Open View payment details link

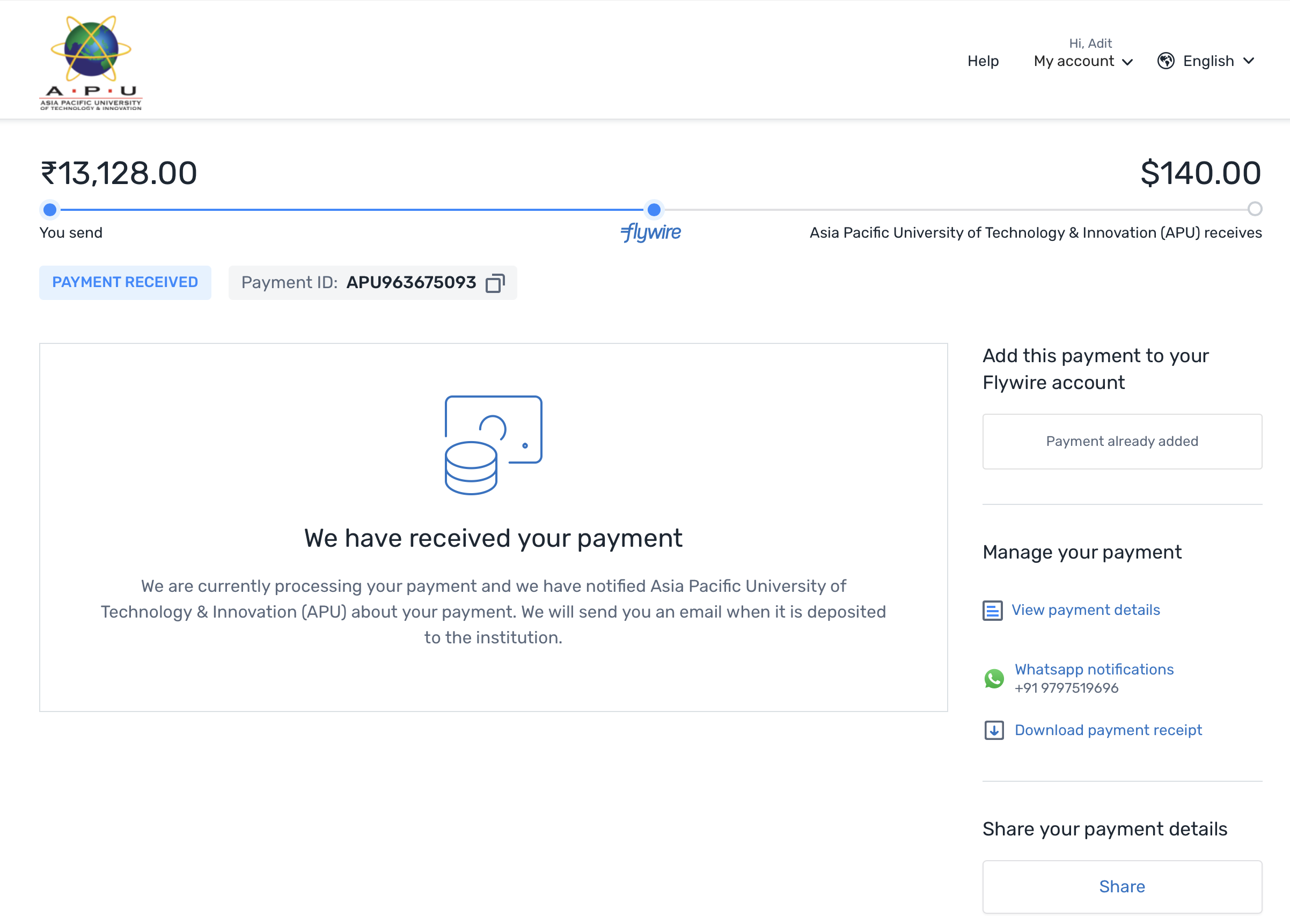coord(1085,610)
